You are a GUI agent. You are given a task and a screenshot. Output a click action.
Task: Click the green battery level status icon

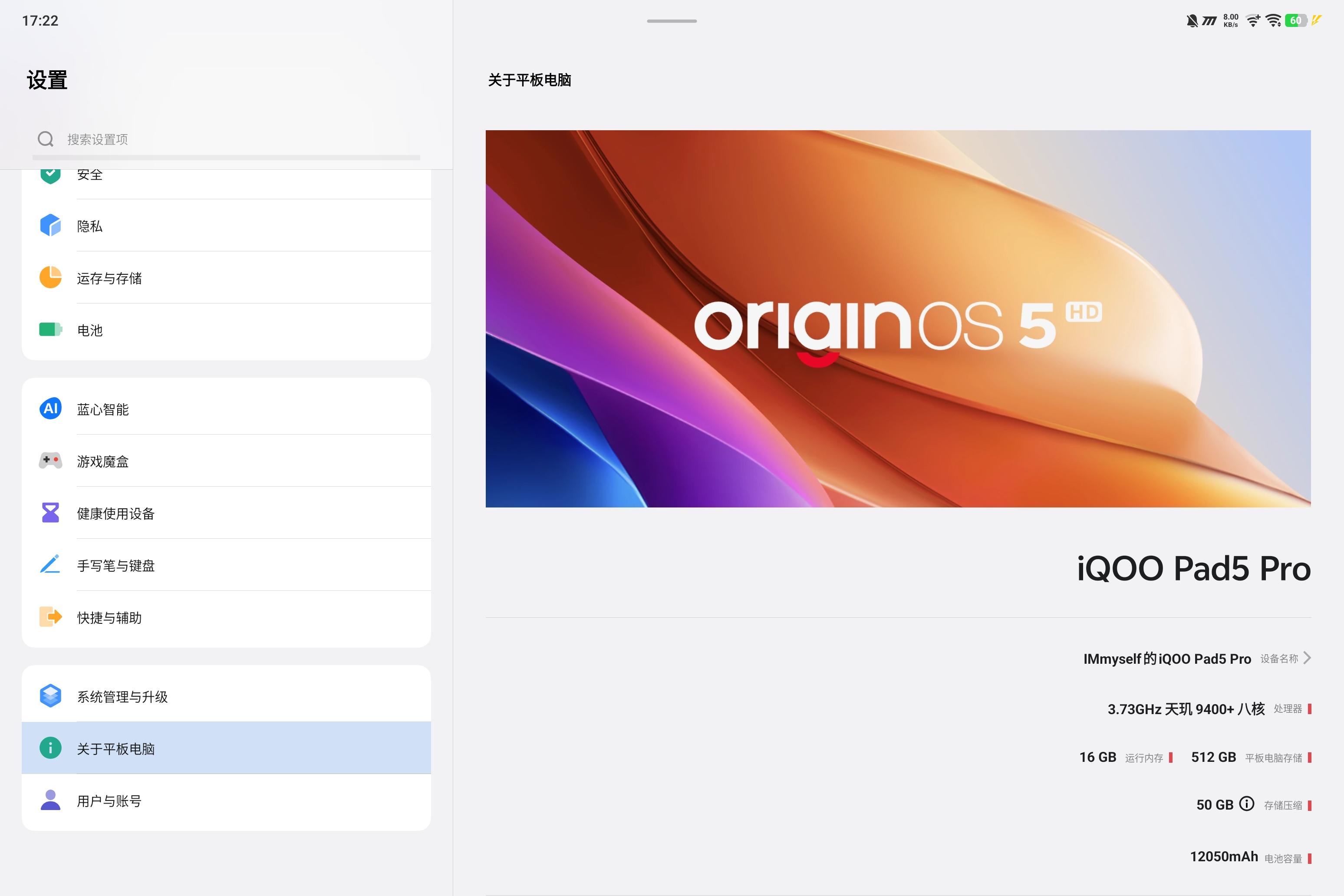1295,20
